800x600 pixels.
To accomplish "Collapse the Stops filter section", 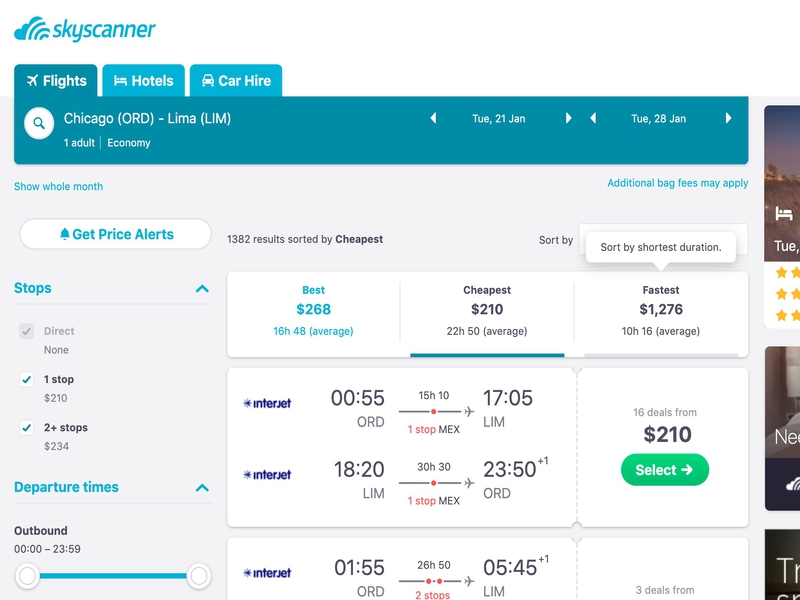I will point(202,288).
